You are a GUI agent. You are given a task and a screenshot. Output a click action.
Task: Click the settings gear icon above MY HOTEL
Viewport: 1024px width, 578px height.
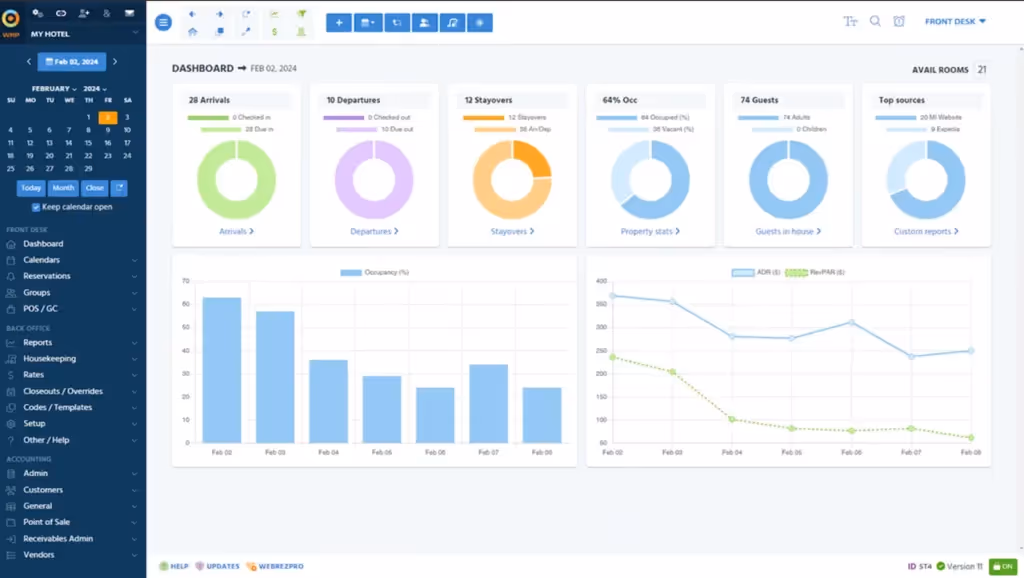36,13
